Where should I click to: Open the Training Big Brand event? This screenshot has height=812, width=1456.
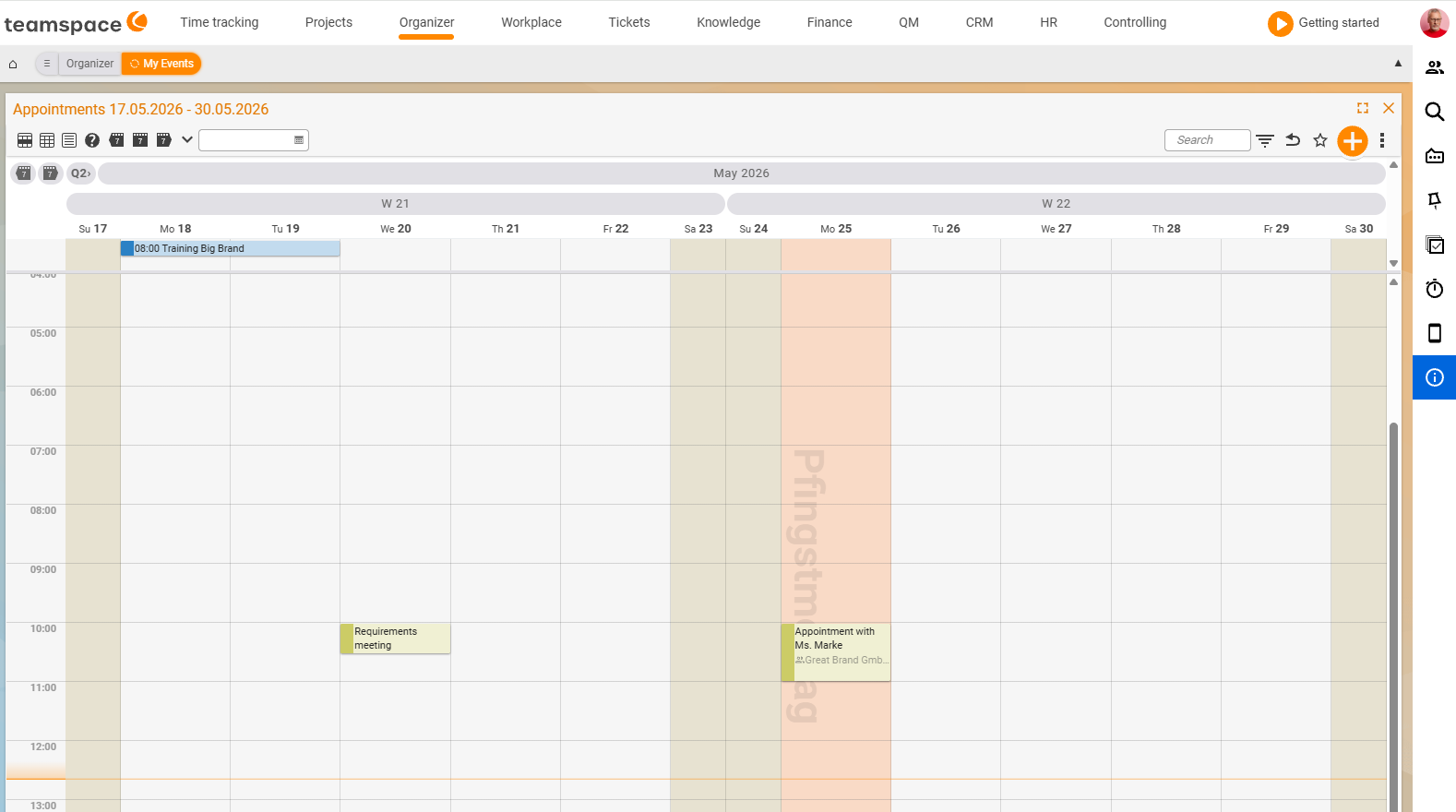tap(231, 248)
